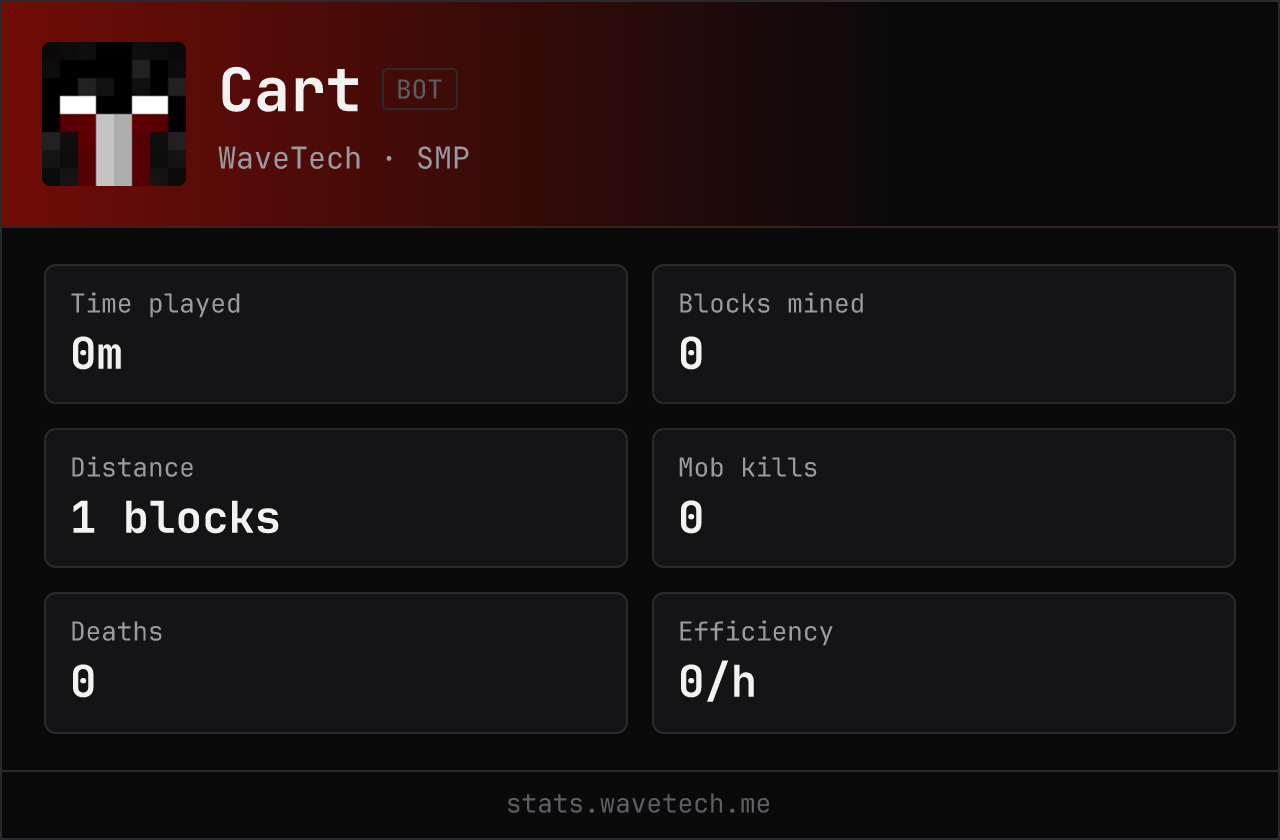Click the Cart player avatar image
This screenshot has width=1280, height=840.
pyautogui.click(x=114, y=114)
